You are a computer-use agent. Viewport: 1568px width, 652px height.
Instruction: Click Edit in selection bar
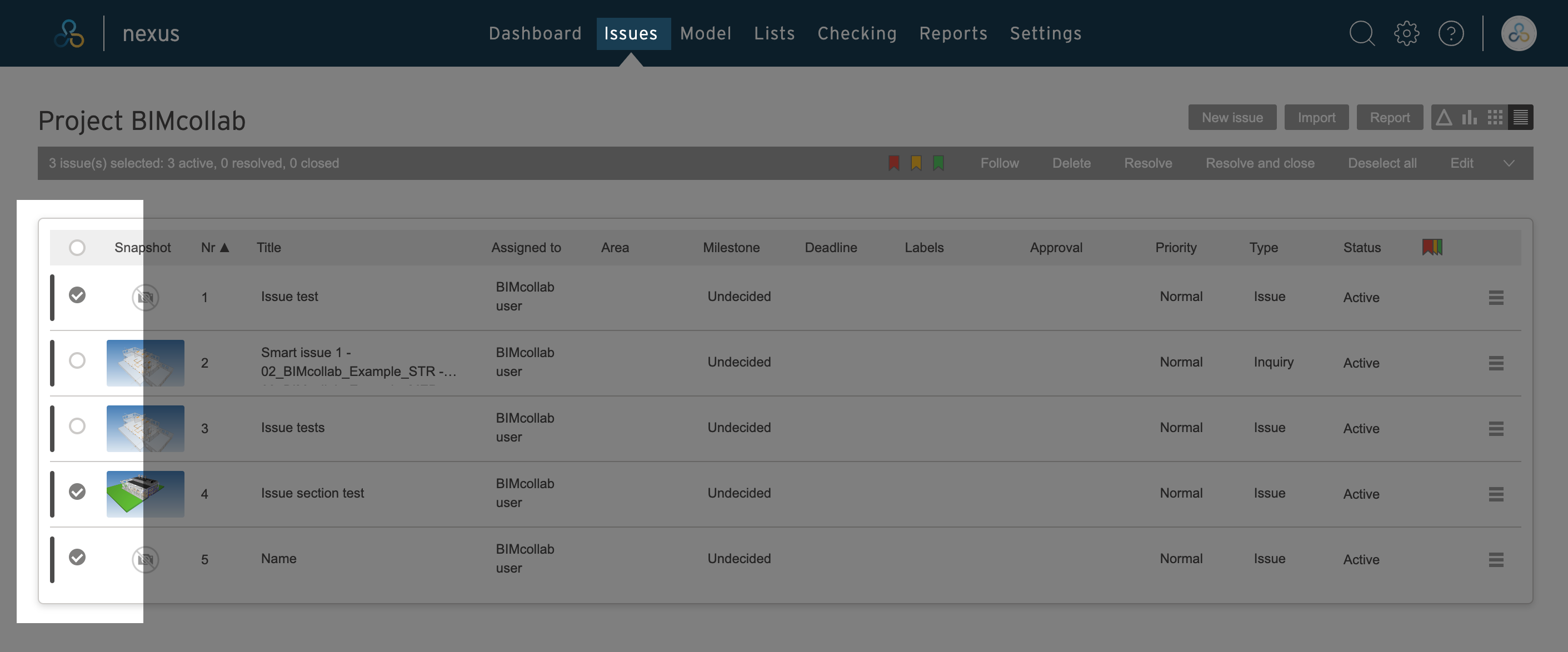coord(1461,163)
